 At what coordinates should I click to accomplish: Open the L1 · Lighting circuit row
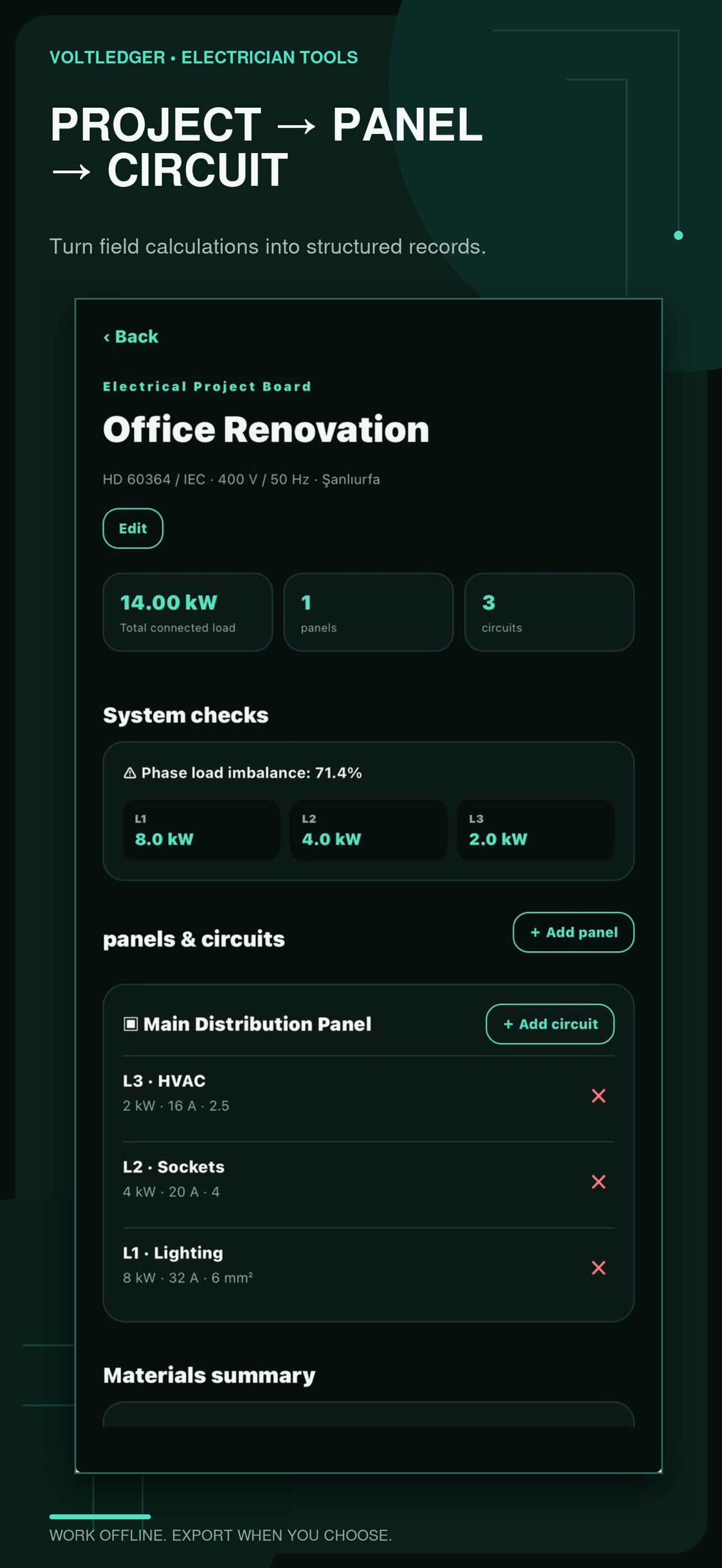click(x=369, y=1270)
